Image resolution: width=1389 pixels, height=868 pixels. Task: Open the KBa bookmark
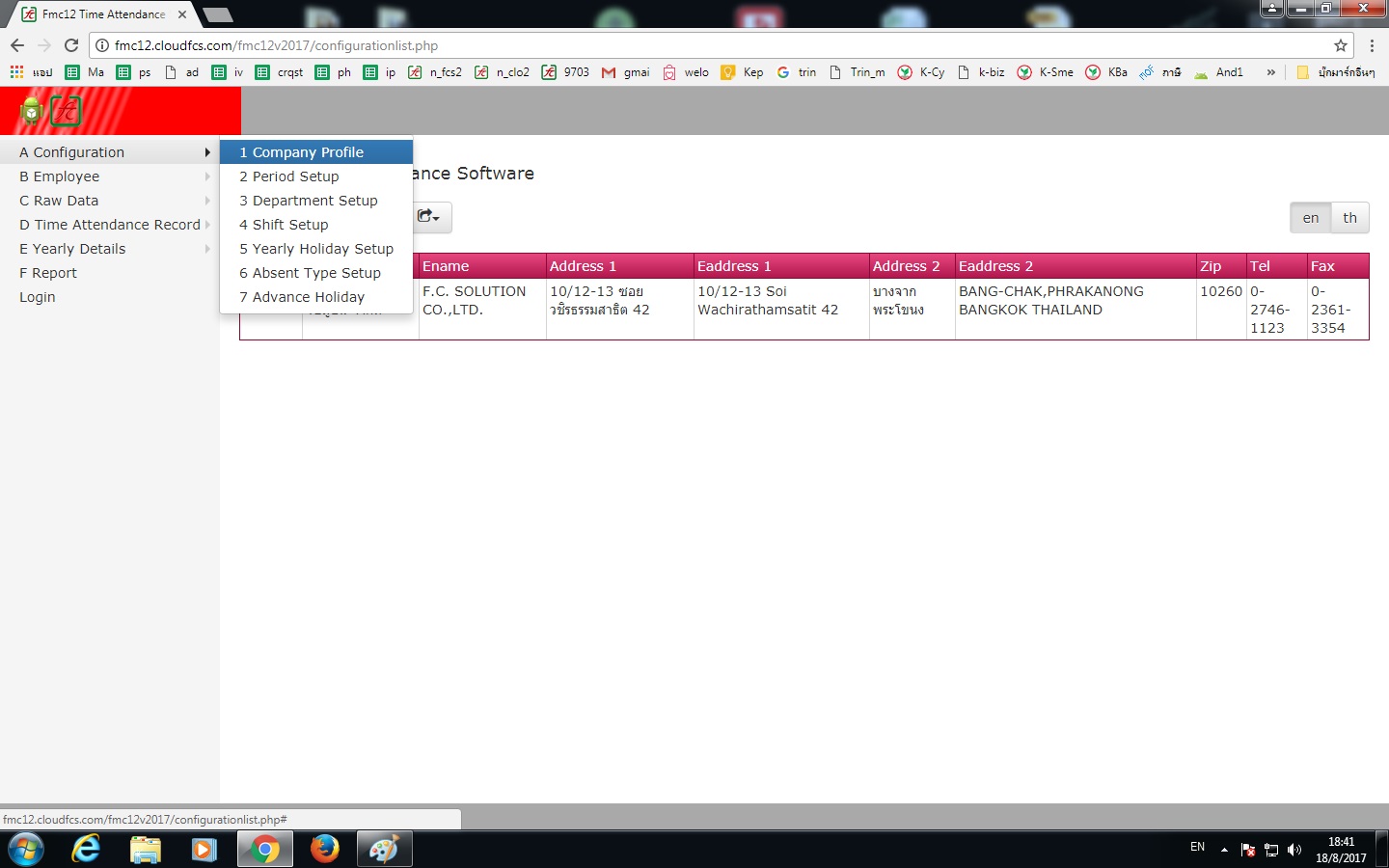[1106, 72]
